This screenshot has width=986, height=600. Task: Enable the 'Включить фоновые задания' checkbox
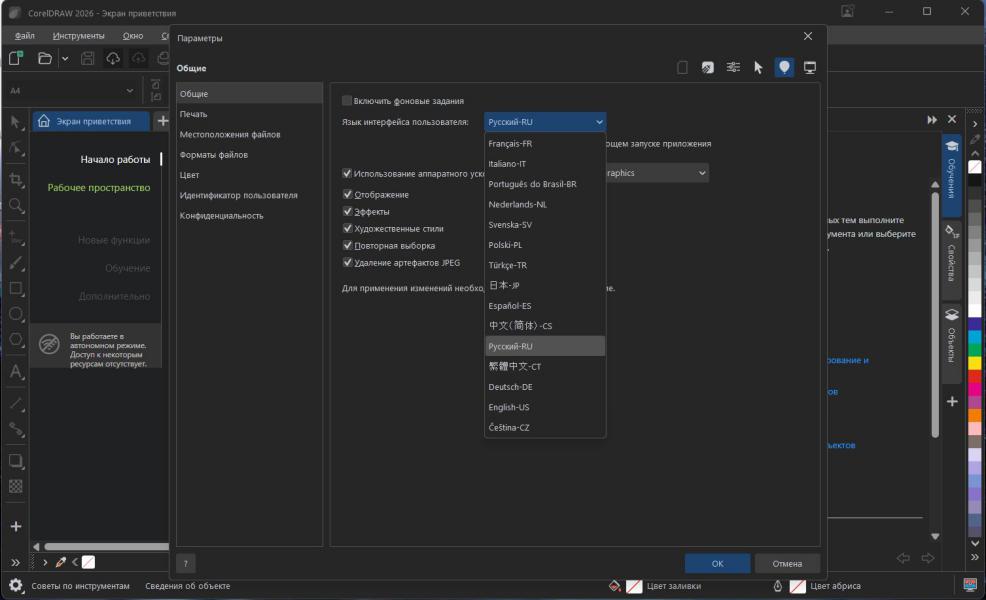click(x=347, y=101)
